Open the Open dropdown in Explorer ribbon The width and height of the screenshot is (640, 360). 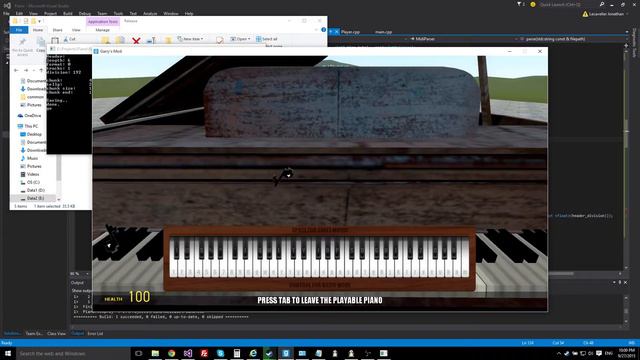click(x=240, y=39)
